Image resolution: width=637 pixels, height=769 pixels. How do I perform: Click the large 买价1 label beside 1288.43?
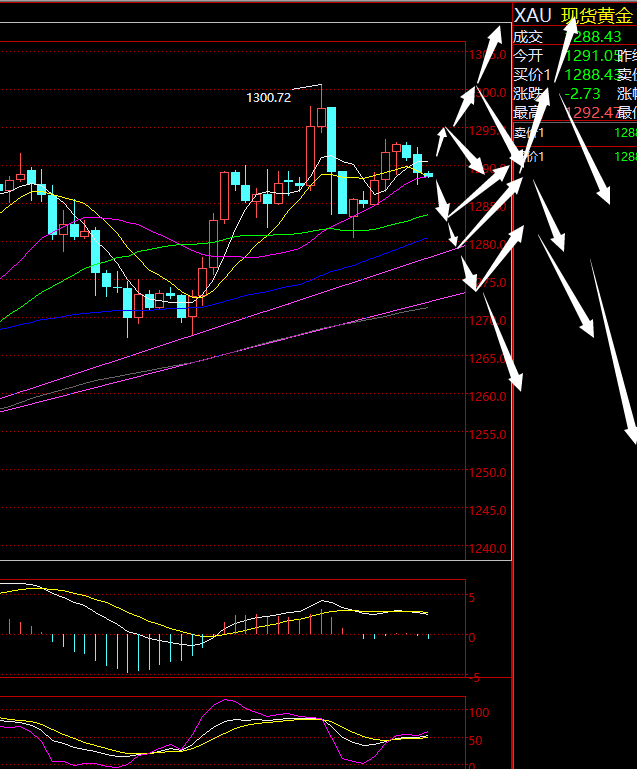[x=532, y=75]
